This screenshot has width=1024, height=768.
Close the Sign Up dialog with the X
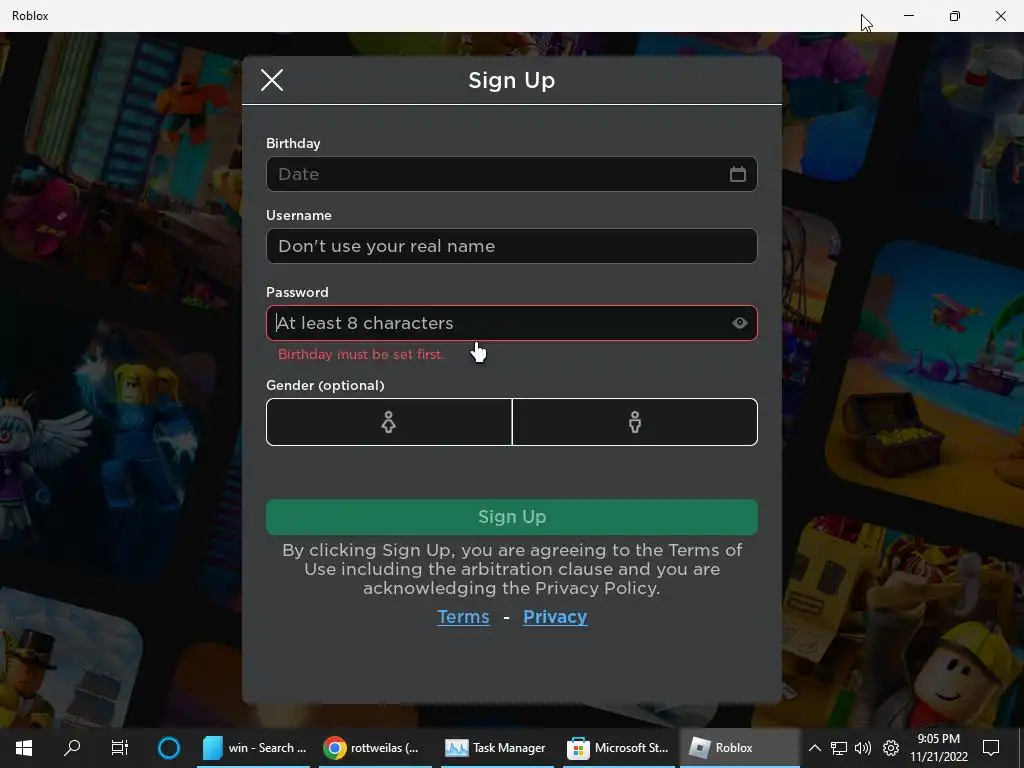coord(272,80)
